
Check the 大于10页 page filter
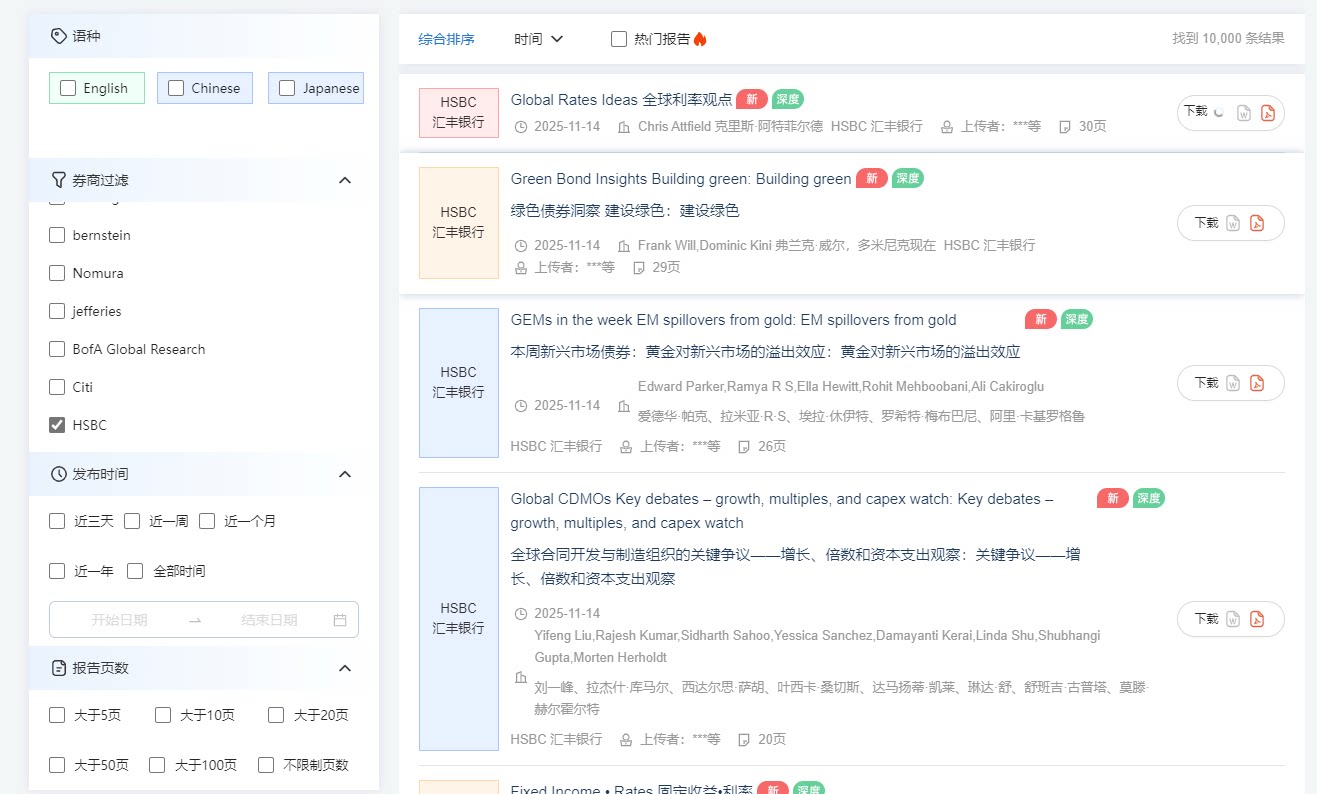tap(163, 715)
